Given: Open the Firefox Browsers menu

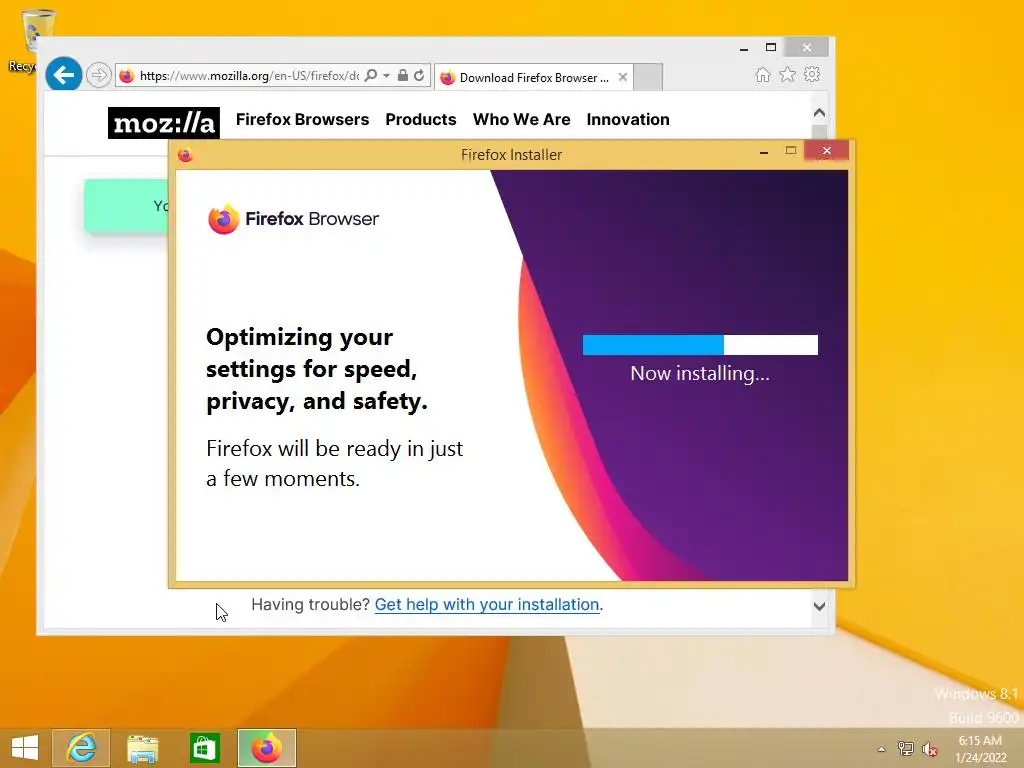Looking at the screenshot, I should (x=302, y=120).
